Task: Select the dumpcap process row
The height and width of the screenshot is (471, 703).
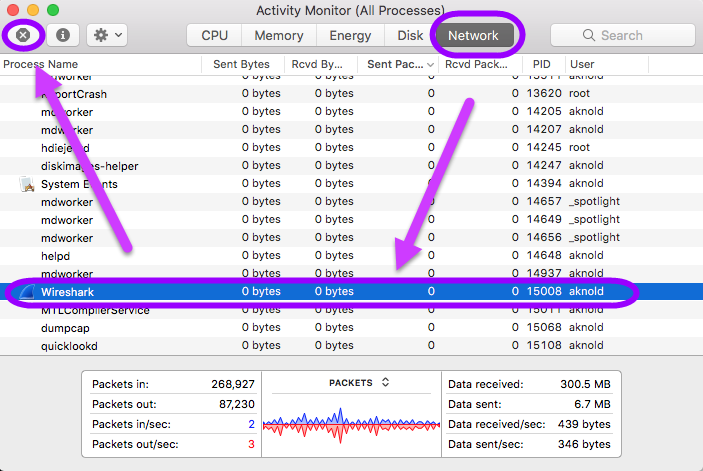Action: click(352, 328)
